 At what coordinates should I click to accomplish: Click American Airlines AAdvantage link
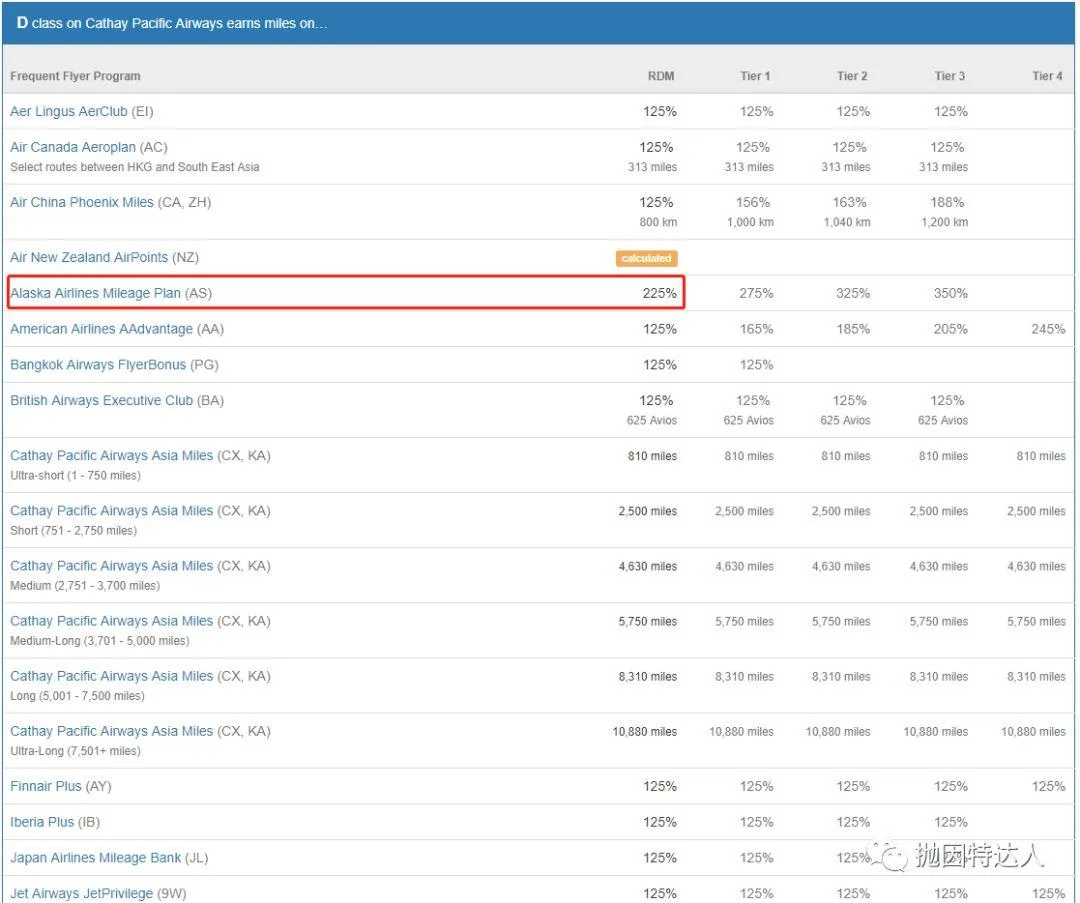coord(101,329)
